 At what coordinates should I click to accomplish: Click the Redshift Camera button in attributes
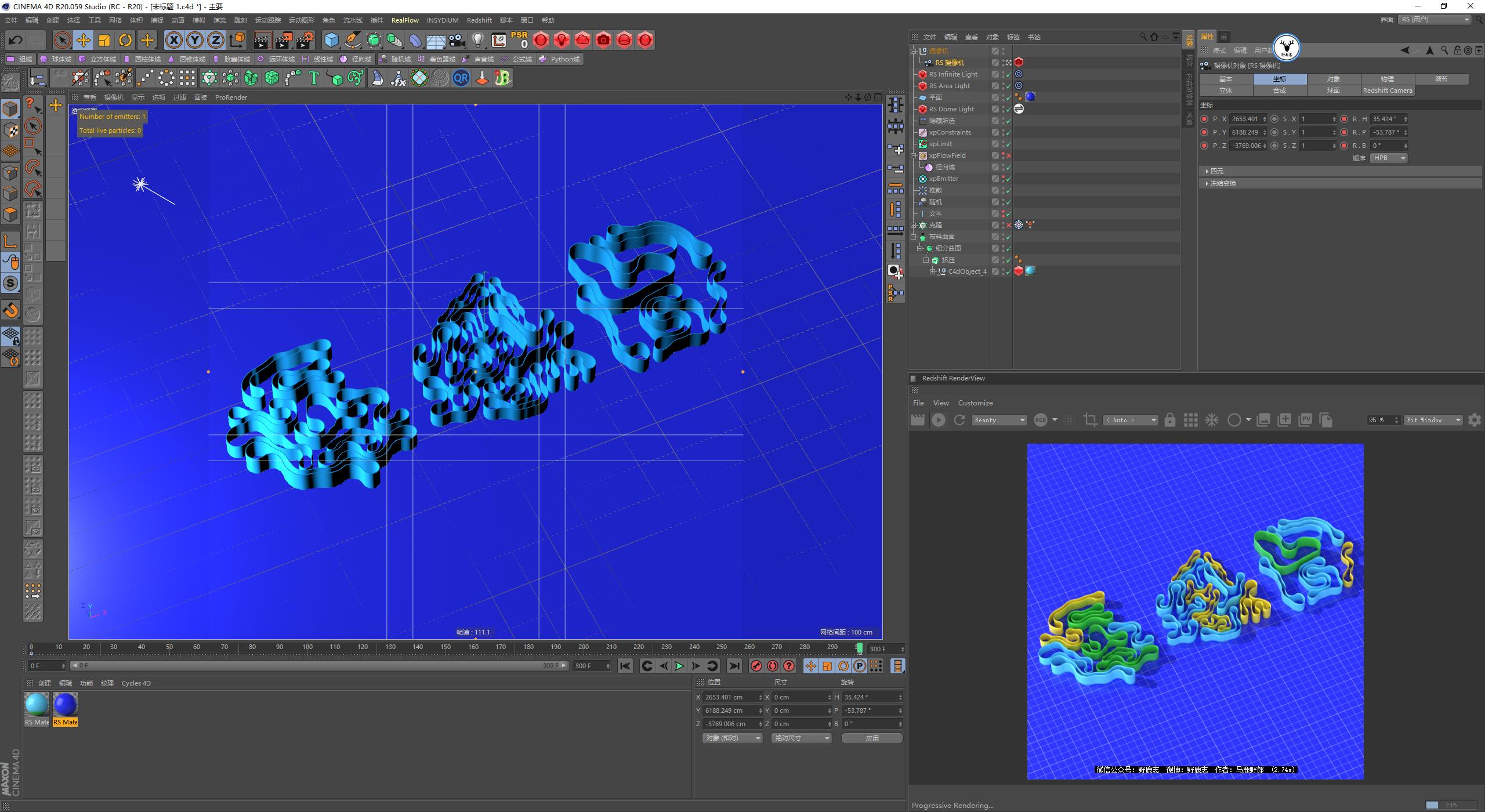tap(1387, 90)
